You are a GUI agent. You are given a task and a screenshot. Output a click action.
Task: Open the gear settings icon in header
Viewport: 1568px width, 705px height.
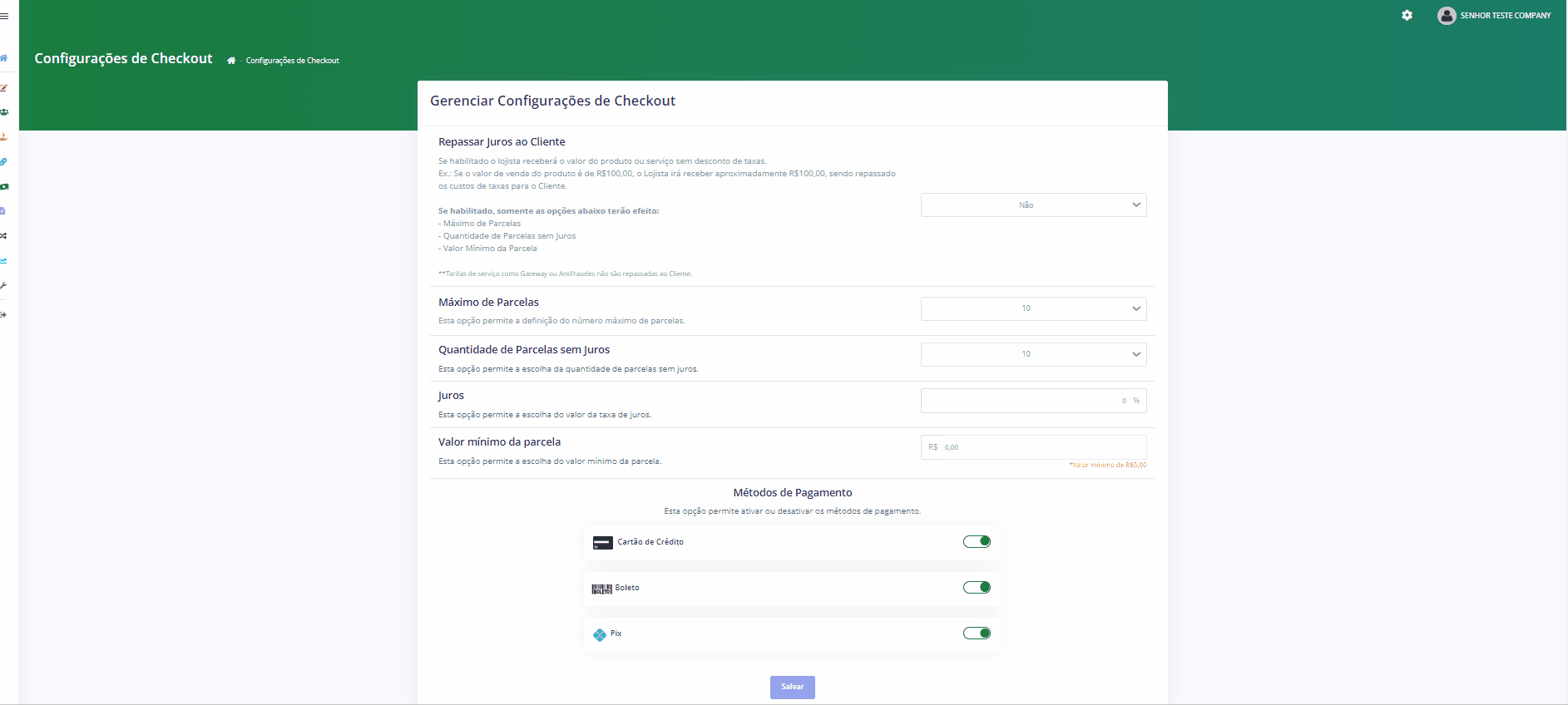[1407, 15]
